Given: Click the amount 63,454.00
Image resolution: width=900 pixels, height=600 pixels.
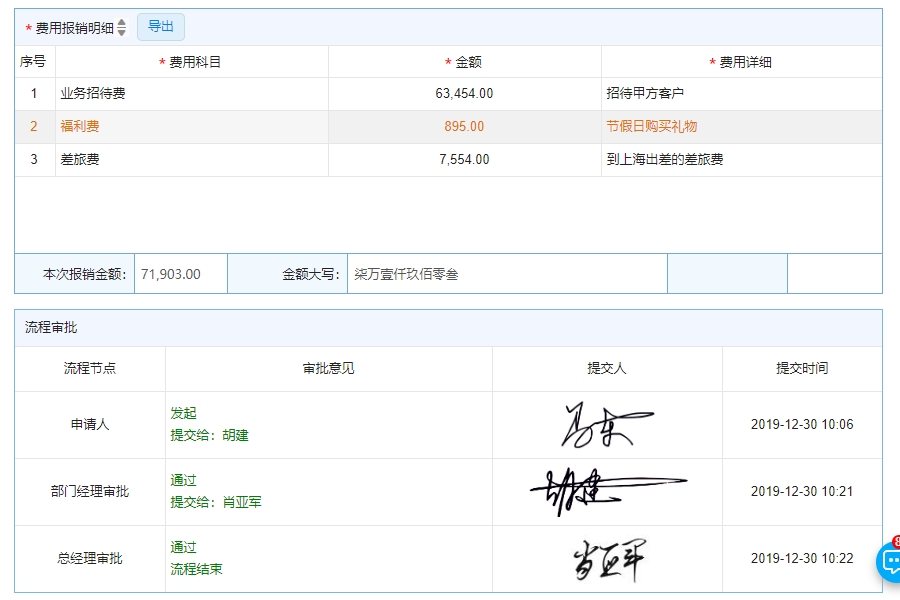Looking at the screenshot, I should (x=464, y=94).
